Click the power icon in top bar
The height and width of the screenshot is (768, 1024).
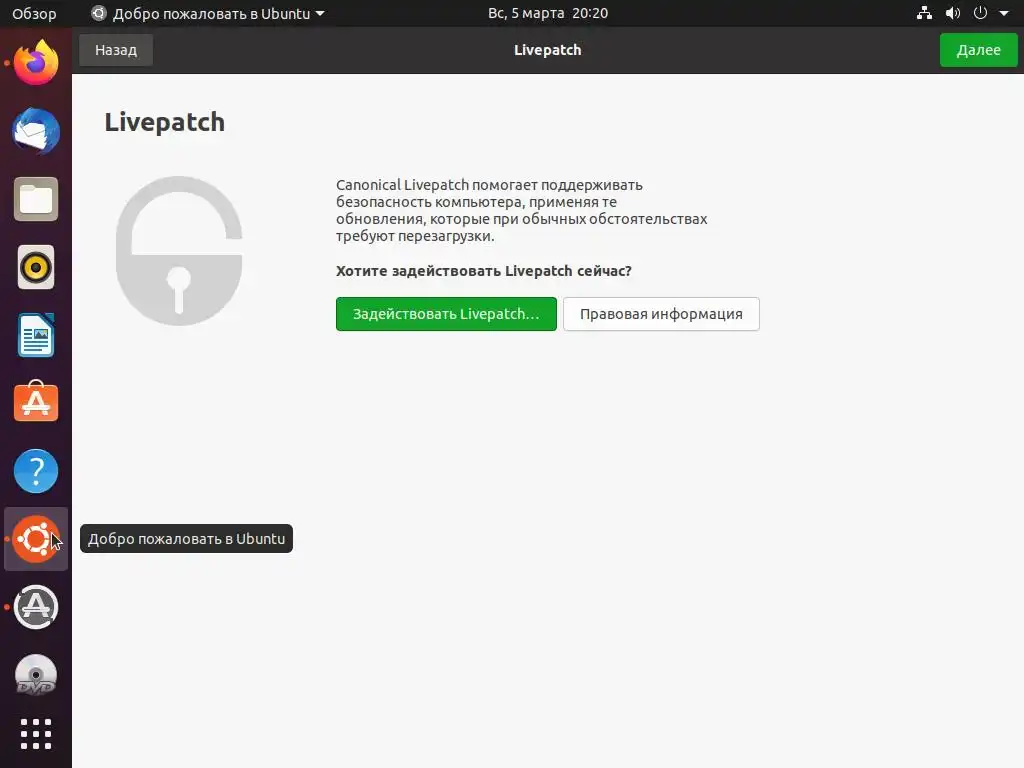tap(980, 13)
